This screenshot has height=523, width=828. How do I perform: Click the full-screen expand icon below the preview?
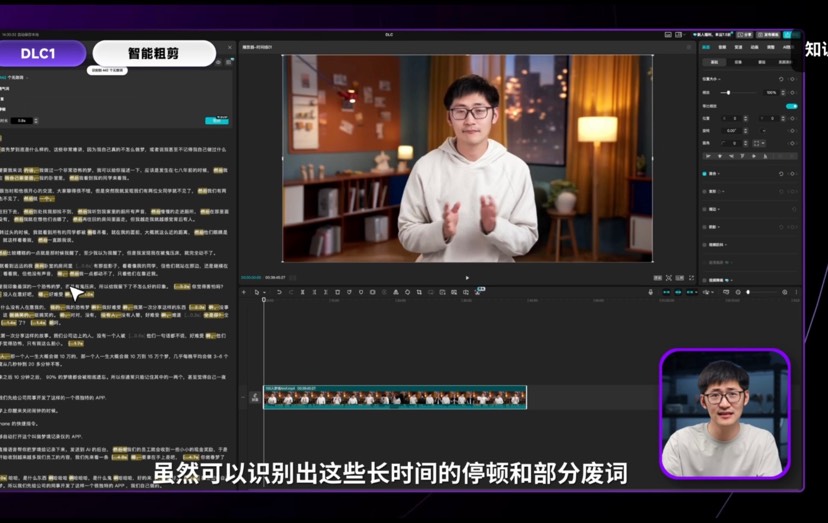point(691,278)
